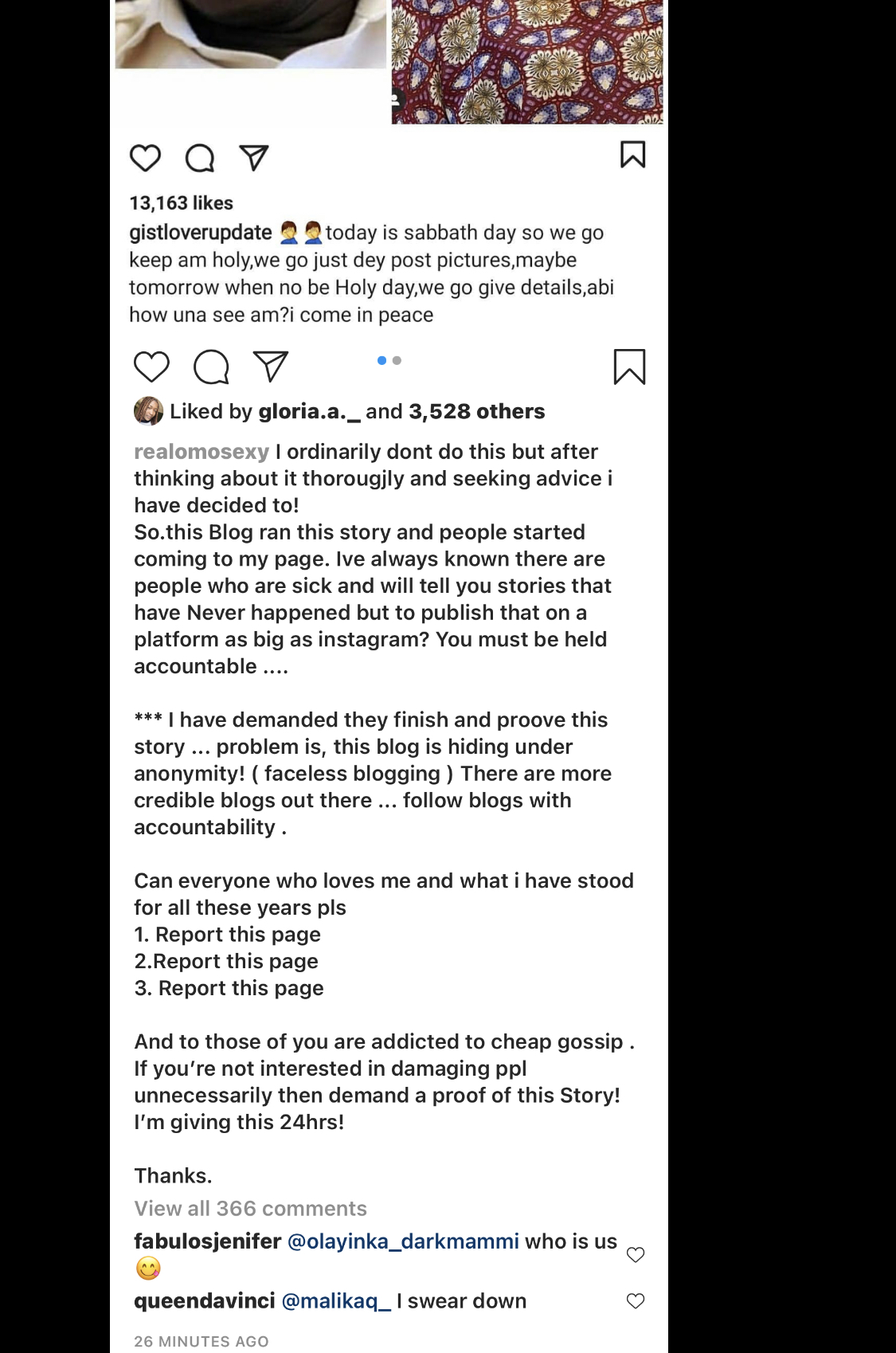Like fabulosjenifer's comment
The height and width of the screenshot is (1353, 896).
(636, 1255)
